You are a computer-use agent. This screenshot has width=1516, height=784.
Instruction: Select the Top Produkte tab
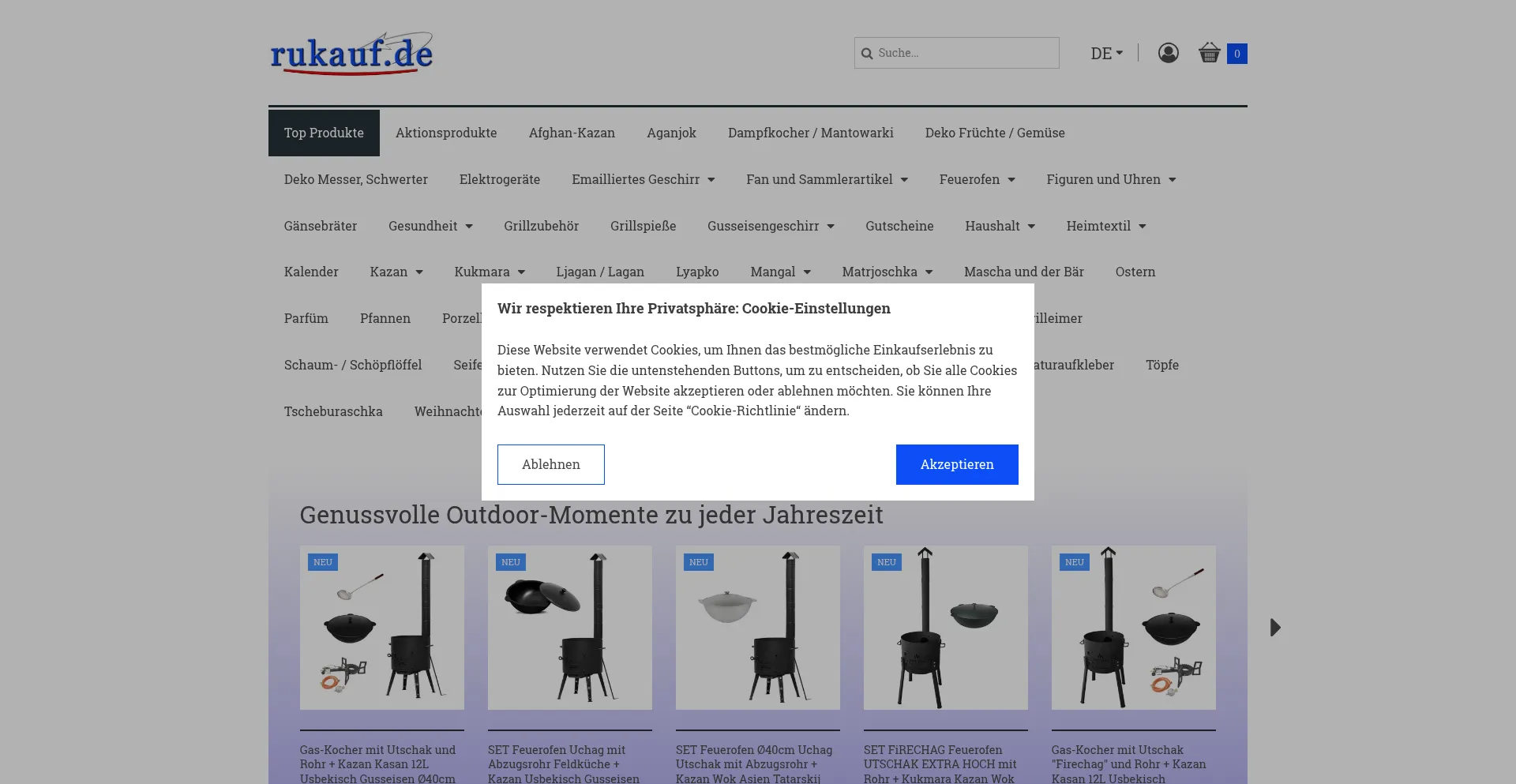click(324, 133)
